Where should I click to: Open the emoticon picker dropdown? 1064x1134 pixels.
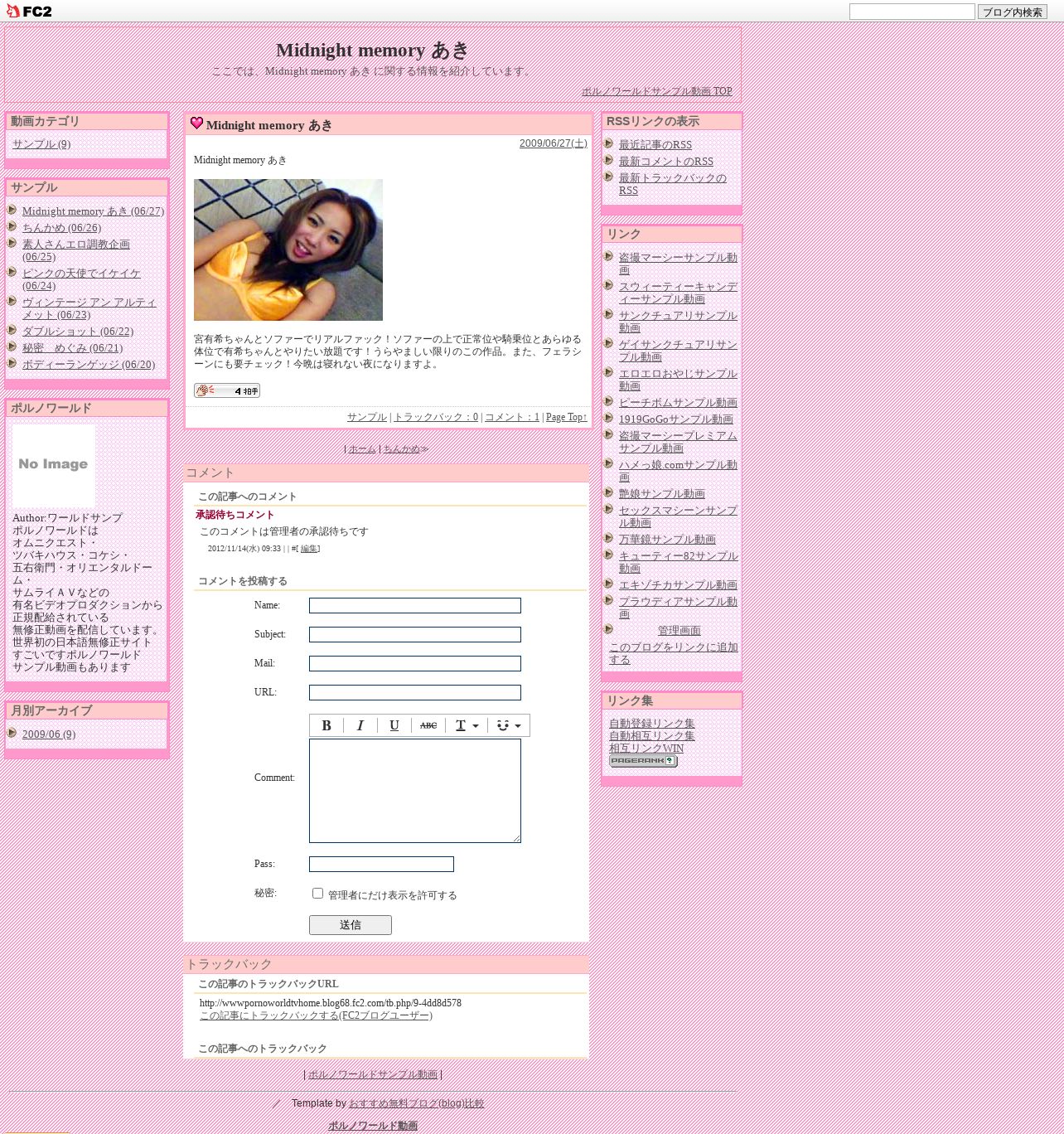pos(509,725)
